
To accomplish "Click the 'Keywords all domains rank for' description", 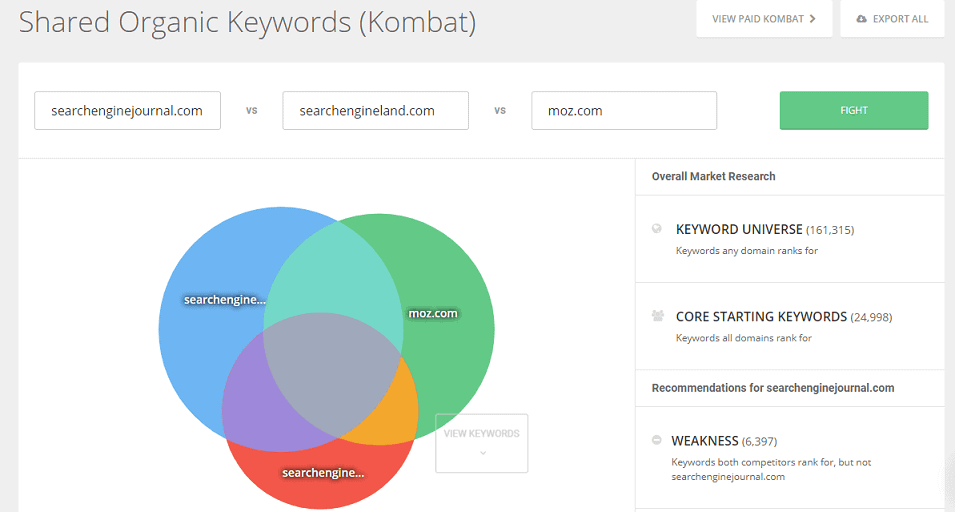I will (744, 338).
